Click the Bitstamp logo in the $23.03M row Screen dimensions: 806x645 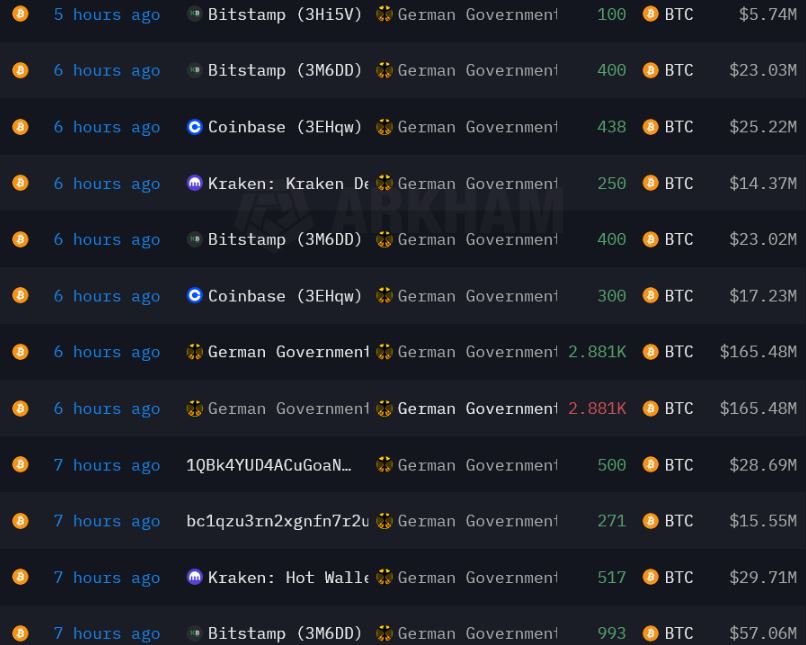click(194, 70)
